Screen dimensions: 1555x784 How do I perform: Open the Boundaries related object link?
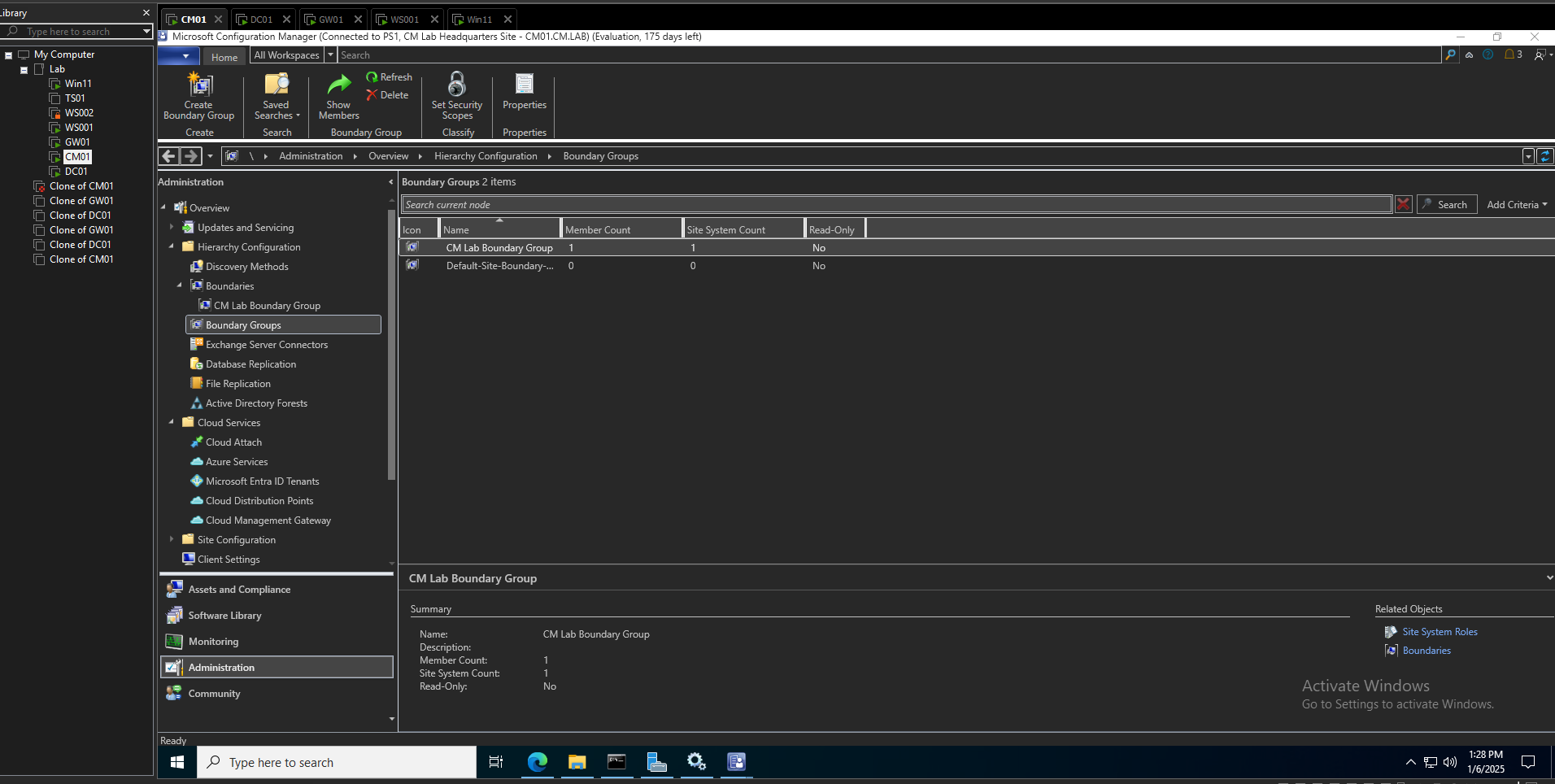pyautogui.click(x=1427, y=651)
